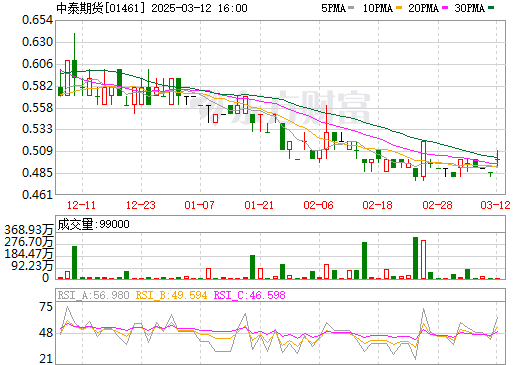Click the magenta 20PMA legend color swatch
Screen dimensions: 520x365
point(445,8)
